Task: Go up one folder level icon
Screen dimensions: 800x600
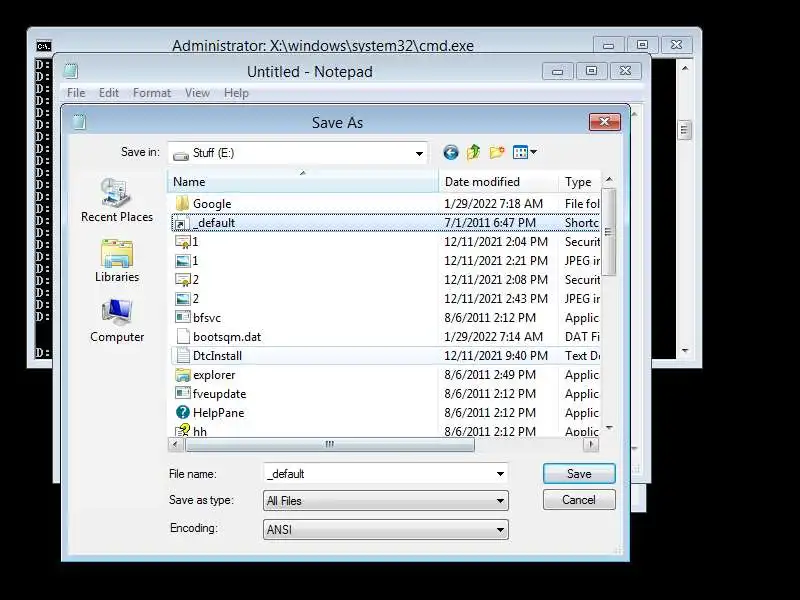Action: [x=473, y=152]
